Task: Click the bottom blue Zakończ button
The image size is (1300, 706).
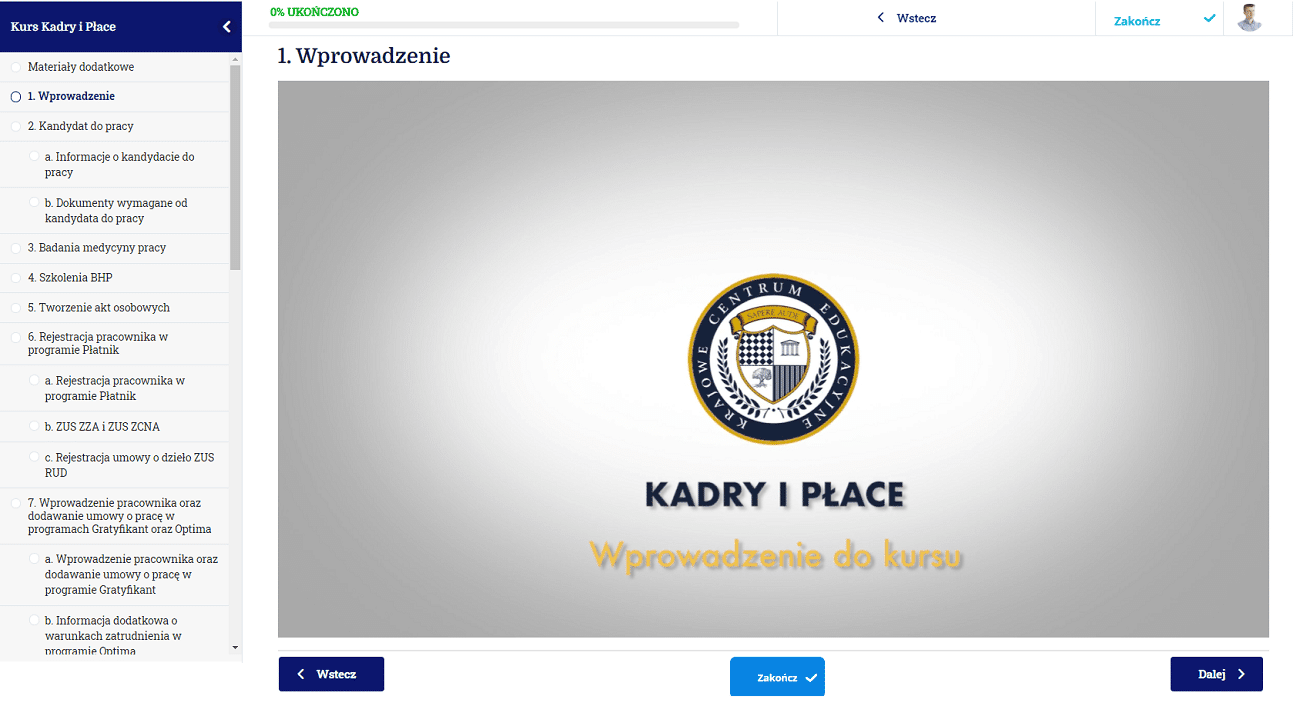Action: 777,677
